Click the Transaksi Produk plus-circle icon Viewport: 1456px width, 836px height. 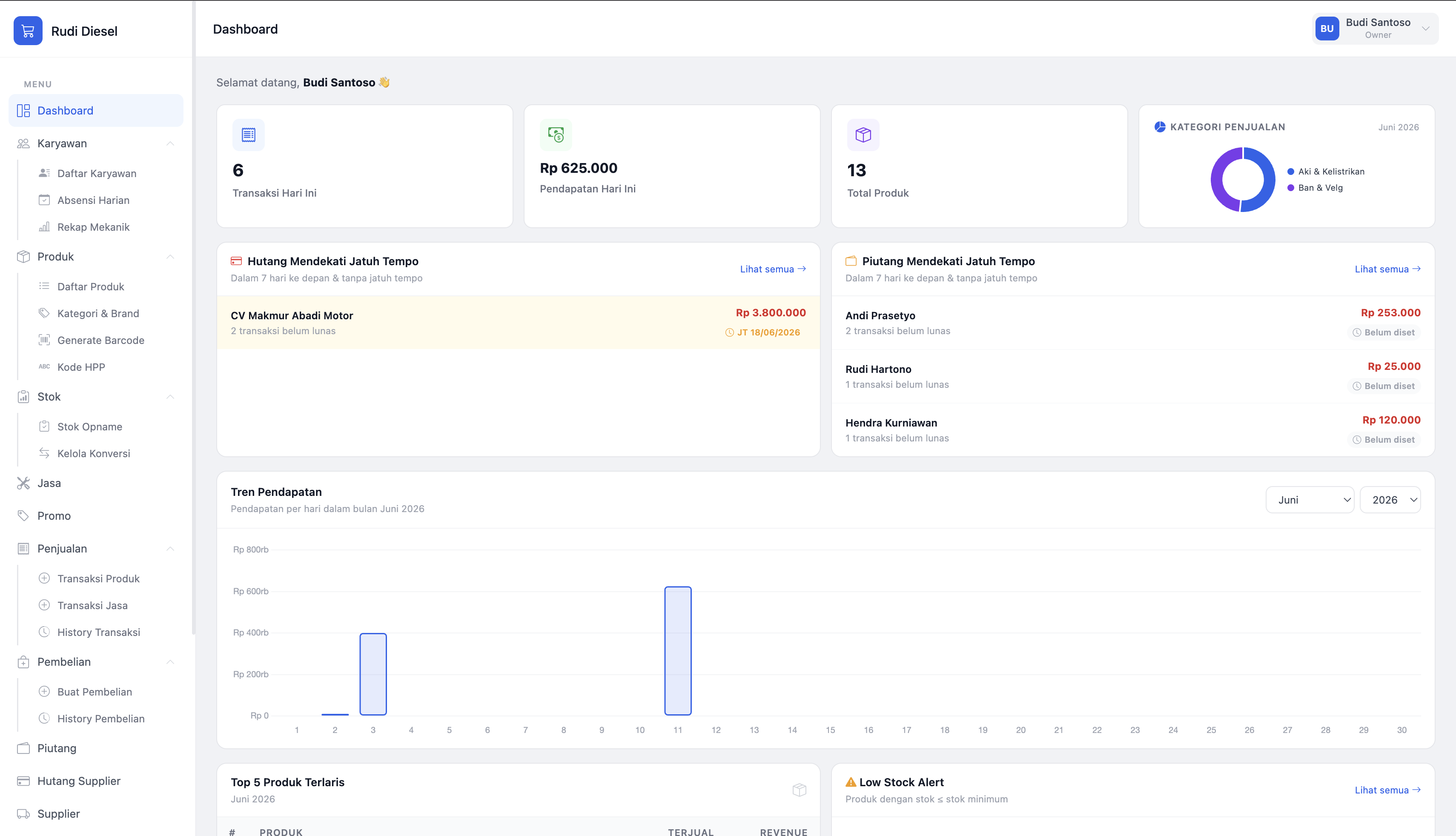[44, 578]
